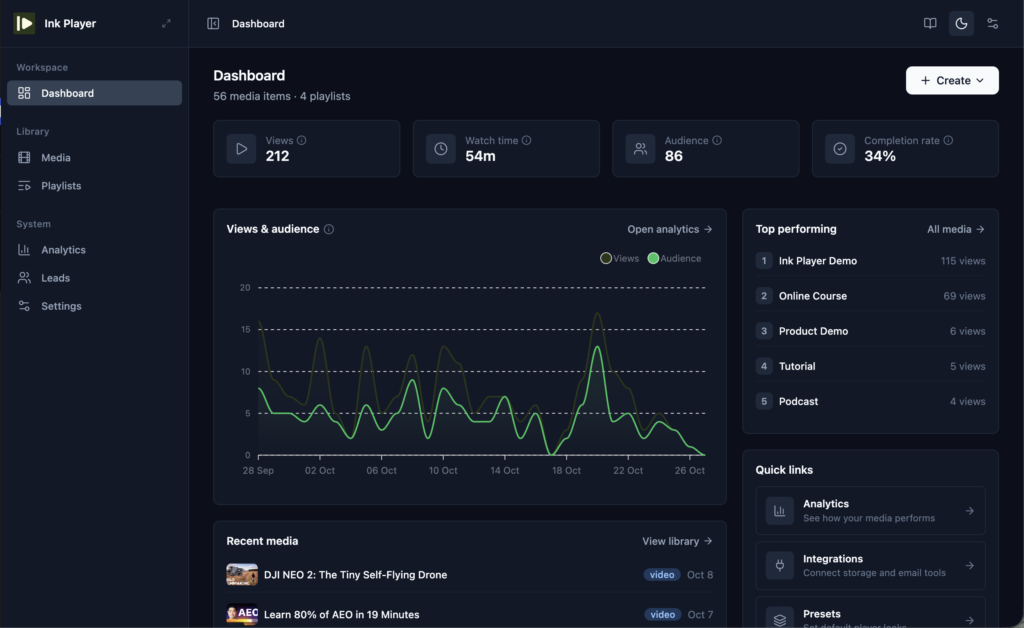Viewport: 1024px width, 628px height.
Task: Click the Leads people icon in sidebar
Action: click(x=24, y=278)
